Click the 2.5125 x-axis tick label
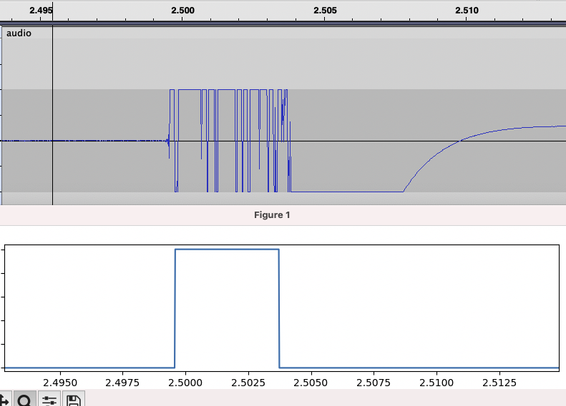 [x=499, y=383]
